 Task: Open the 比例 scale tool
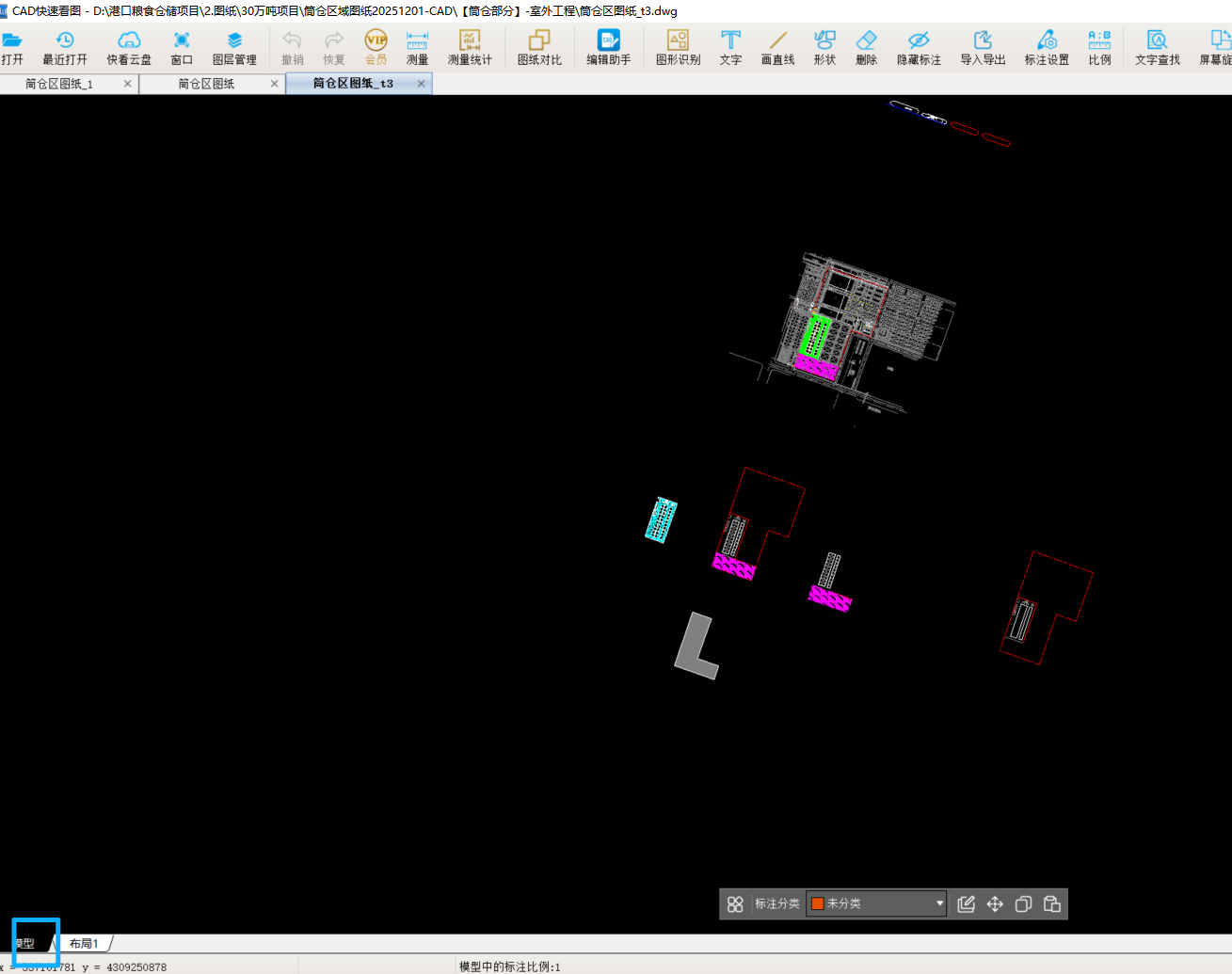click(x=1099, y=47)
